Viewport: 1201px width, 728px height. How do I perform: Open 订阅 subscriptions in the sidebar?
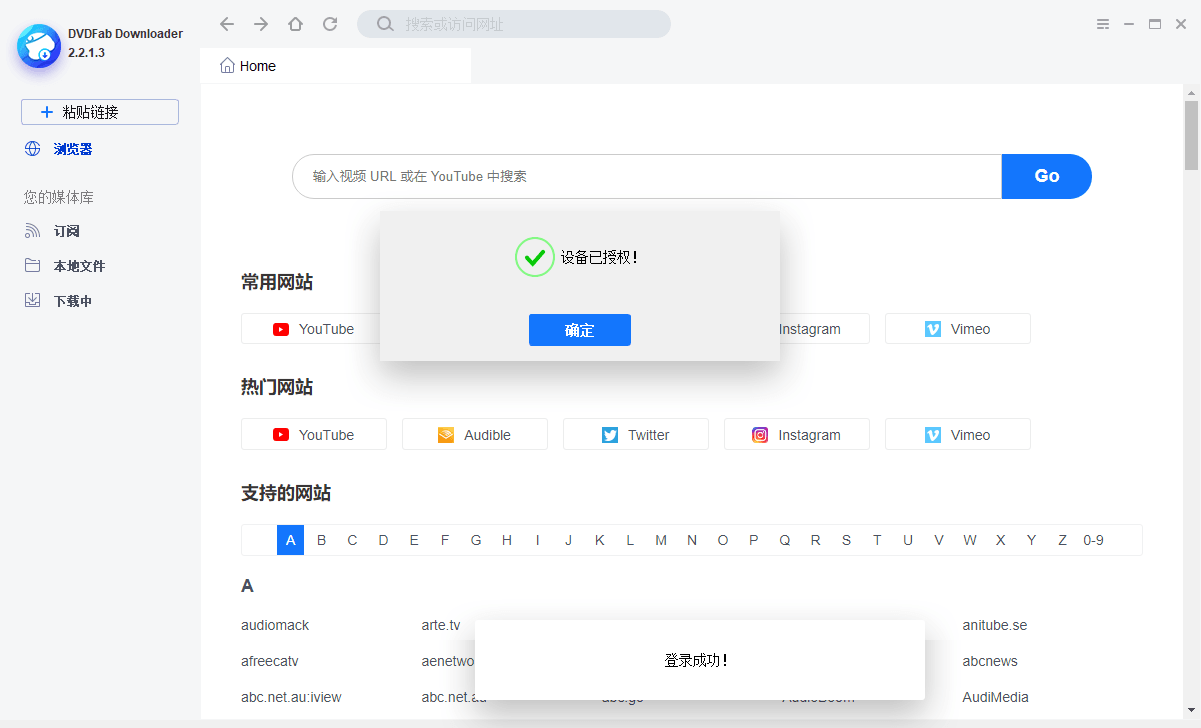[x=66, y=231]
